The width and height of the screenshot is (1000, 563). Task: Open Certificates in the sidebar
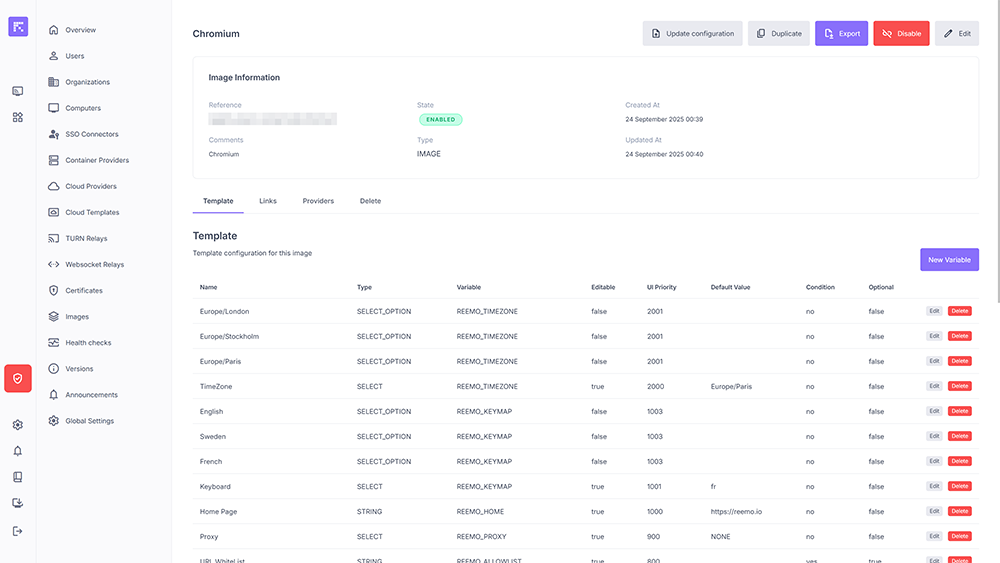[x=84, y=291]
